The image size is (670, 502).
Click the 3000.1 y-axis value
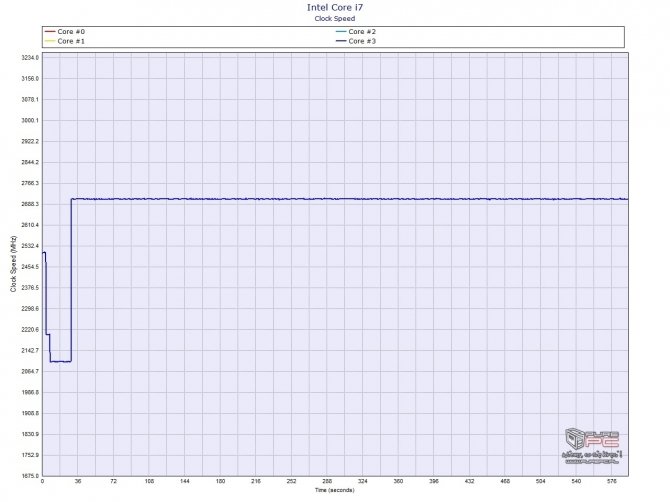30,120
